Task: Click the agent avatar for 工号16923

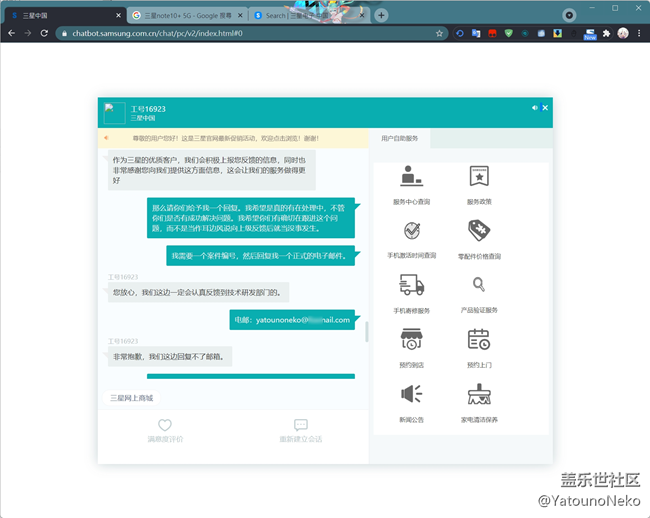Action: coord(114,113)
